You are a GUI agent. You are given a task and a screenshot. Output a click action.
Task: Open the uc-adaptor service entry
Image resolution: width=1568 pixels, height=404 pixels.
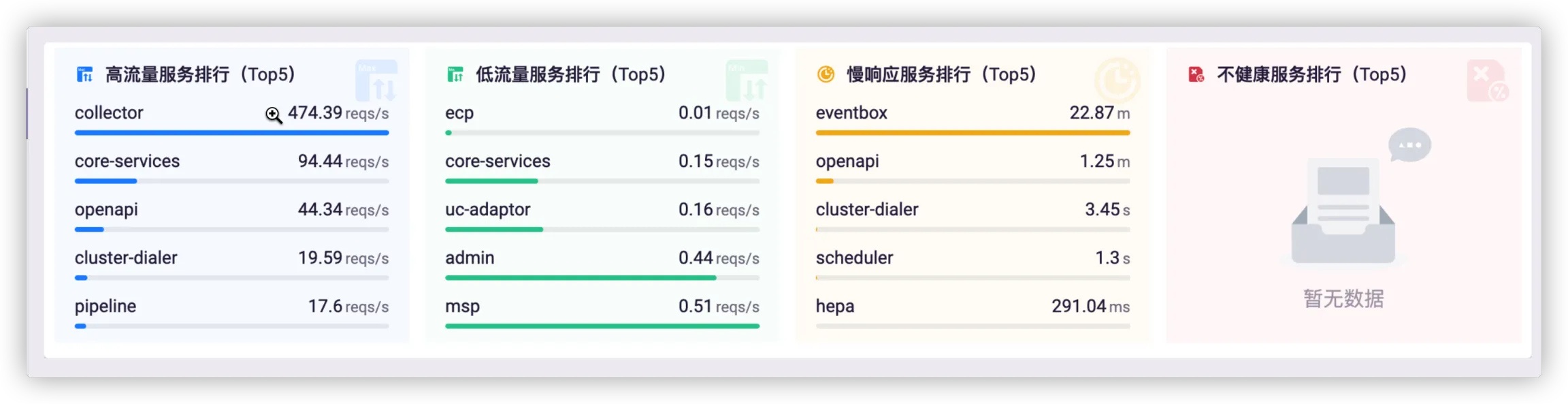tap(488, 209)
